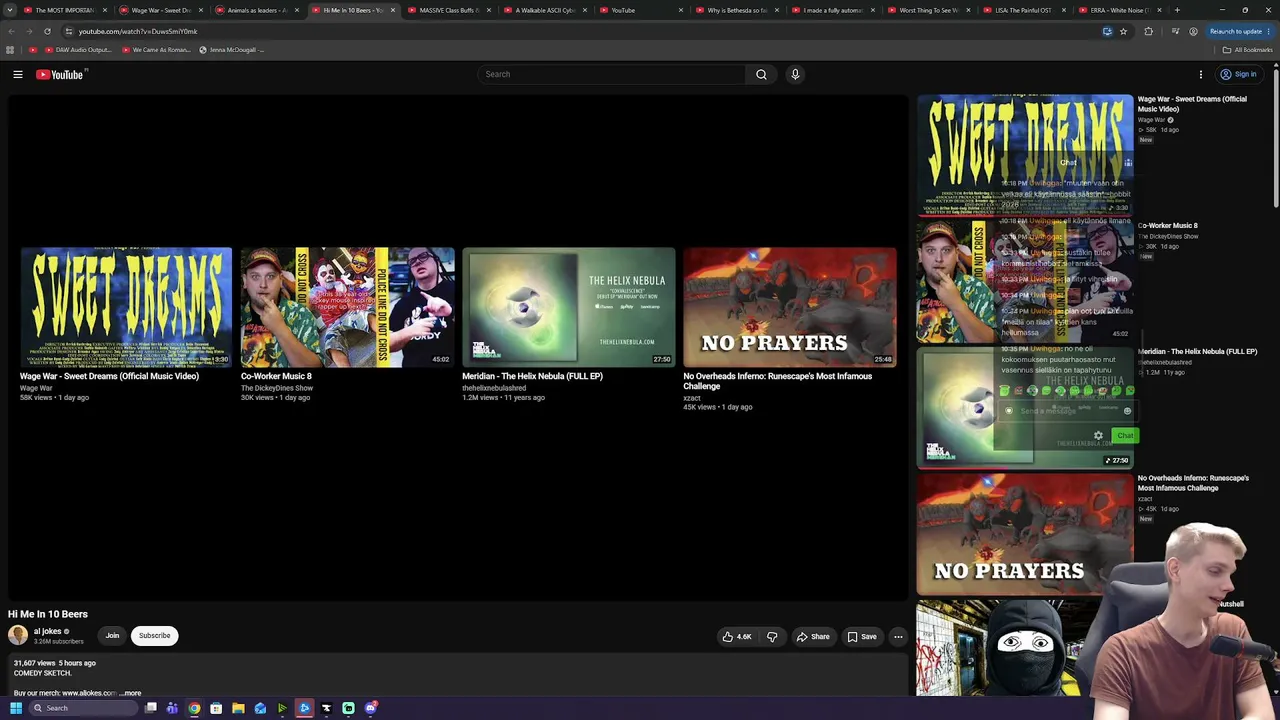Open the new tab plus button
This screenshot has height=720, width=1280.
coord(1176,10)
